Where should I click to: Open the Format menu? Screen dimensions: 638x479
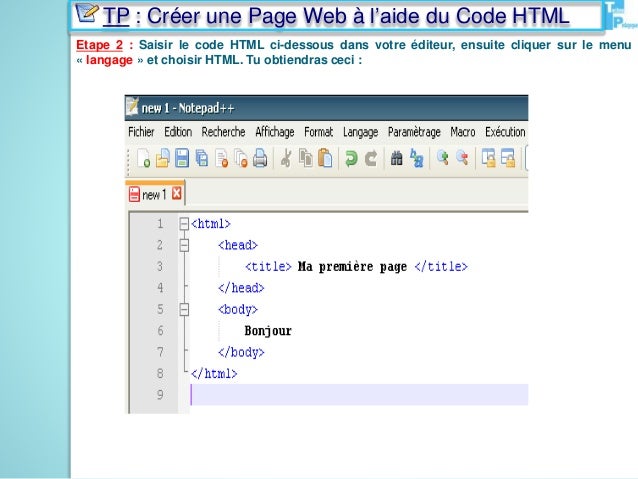(319, 132)
